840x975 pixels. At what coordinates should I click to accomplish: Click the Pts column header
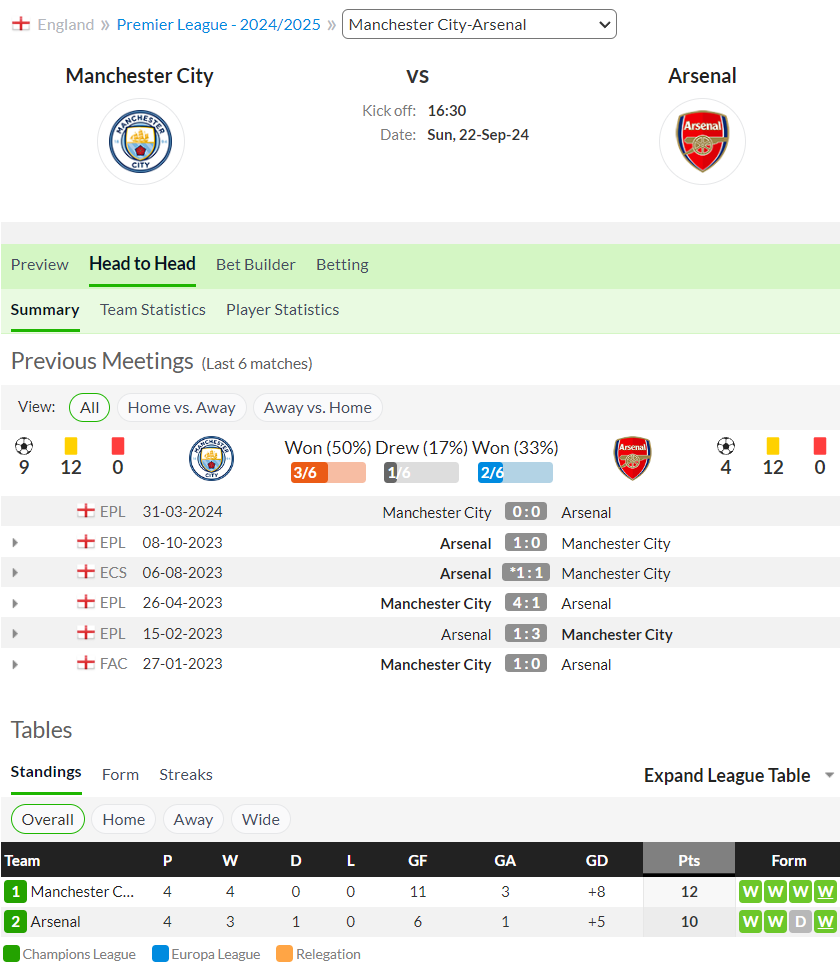coord(689,861)
